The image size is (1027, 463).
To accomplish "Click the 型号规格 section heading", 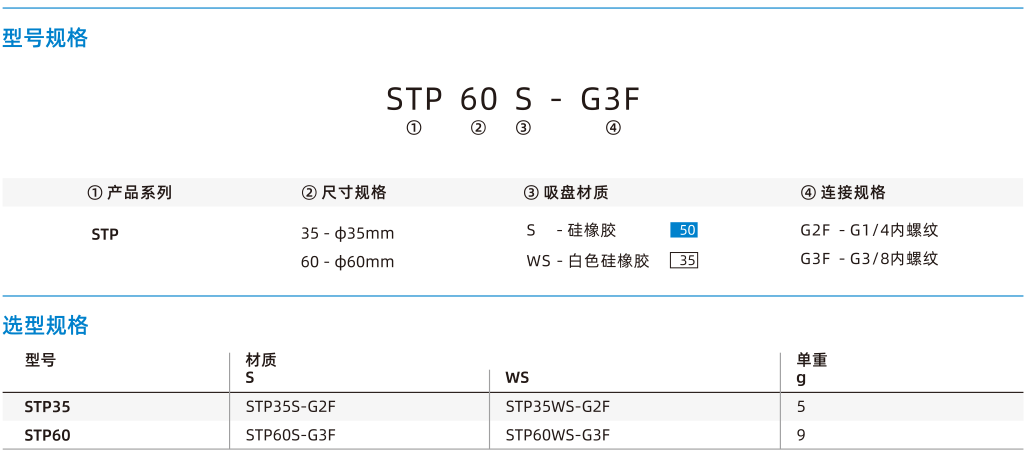I will point(45,39).
